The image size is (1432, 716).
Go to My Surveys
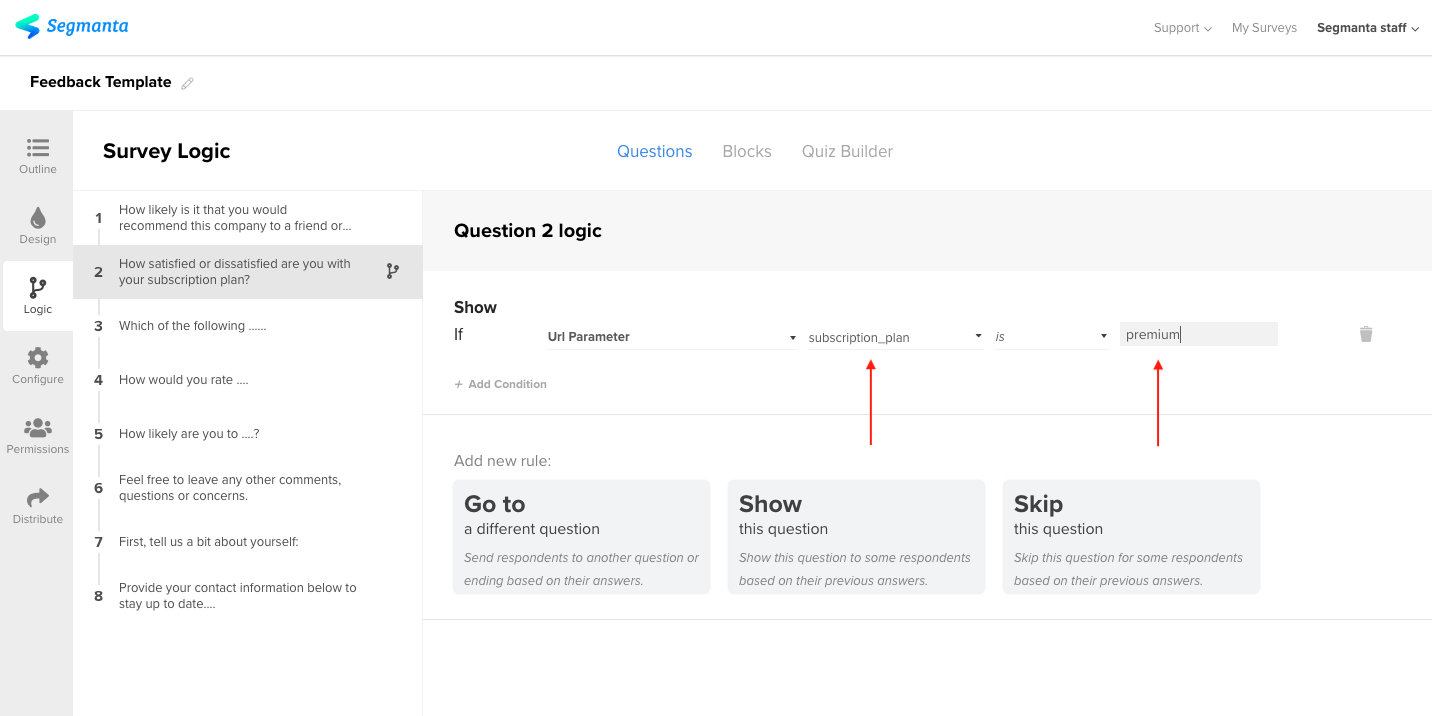pyautogui.click(x=1264, y=28)
